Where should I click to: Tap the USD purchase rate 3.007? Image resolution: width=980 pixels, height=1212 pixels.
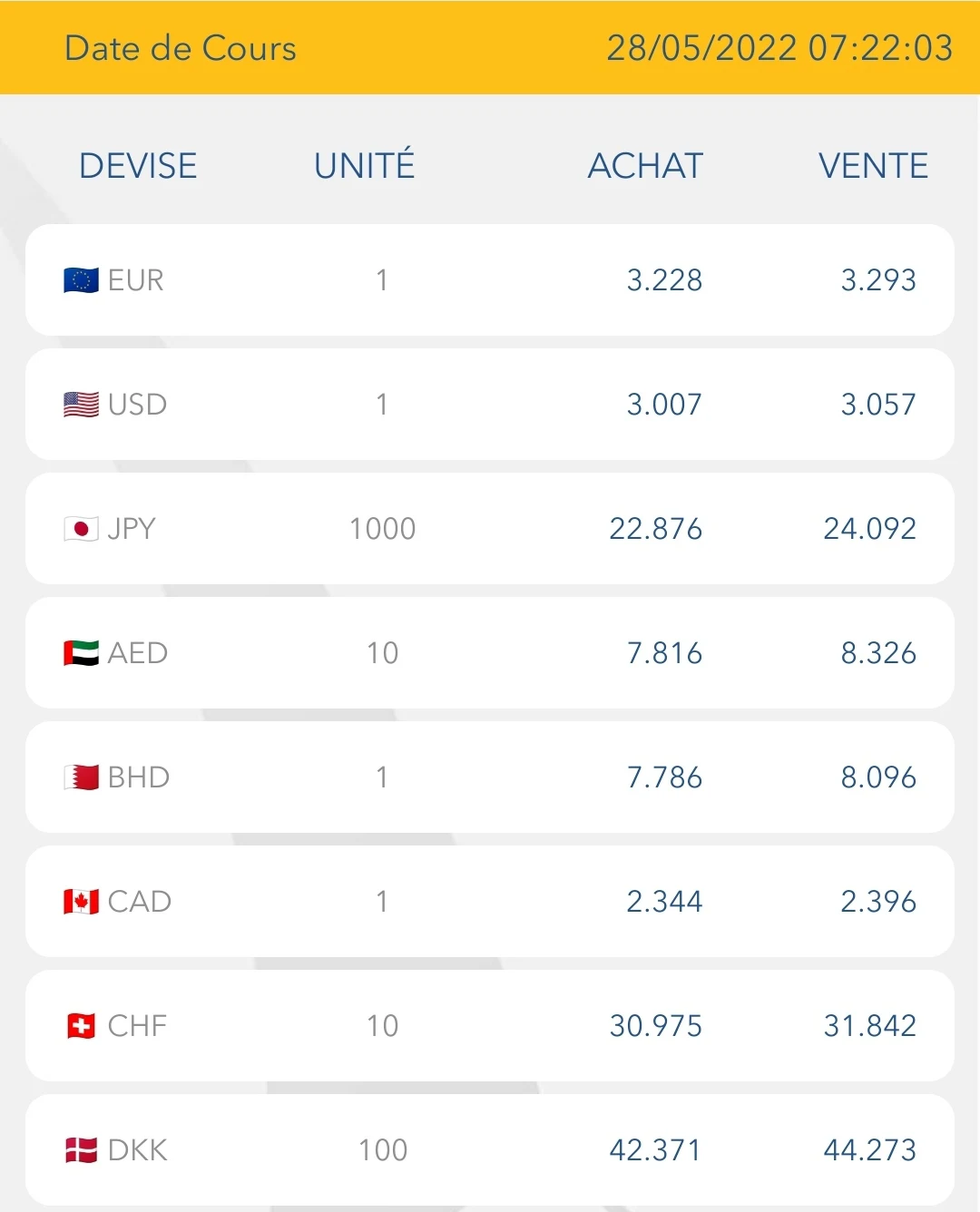coord(664,405)
